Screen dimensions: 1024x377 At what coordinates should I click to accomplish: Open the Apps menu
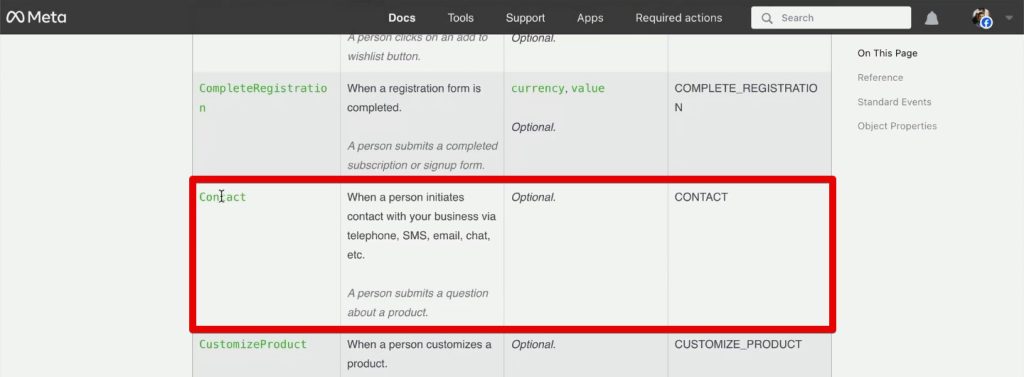pos(590,18)
